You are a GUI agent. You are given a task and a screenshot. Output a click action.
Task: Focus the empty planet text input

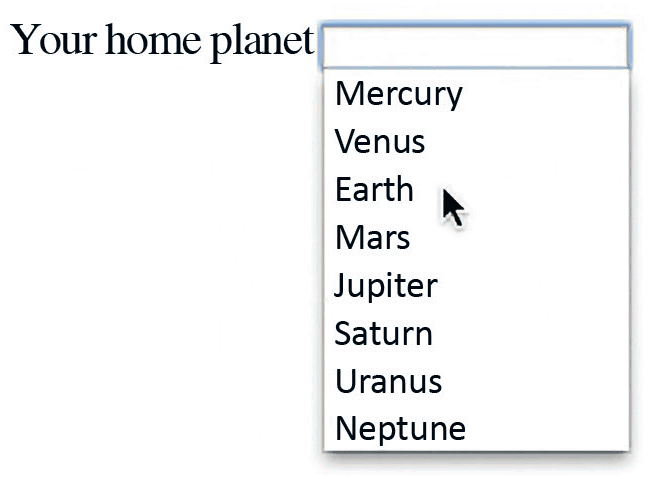475,45
